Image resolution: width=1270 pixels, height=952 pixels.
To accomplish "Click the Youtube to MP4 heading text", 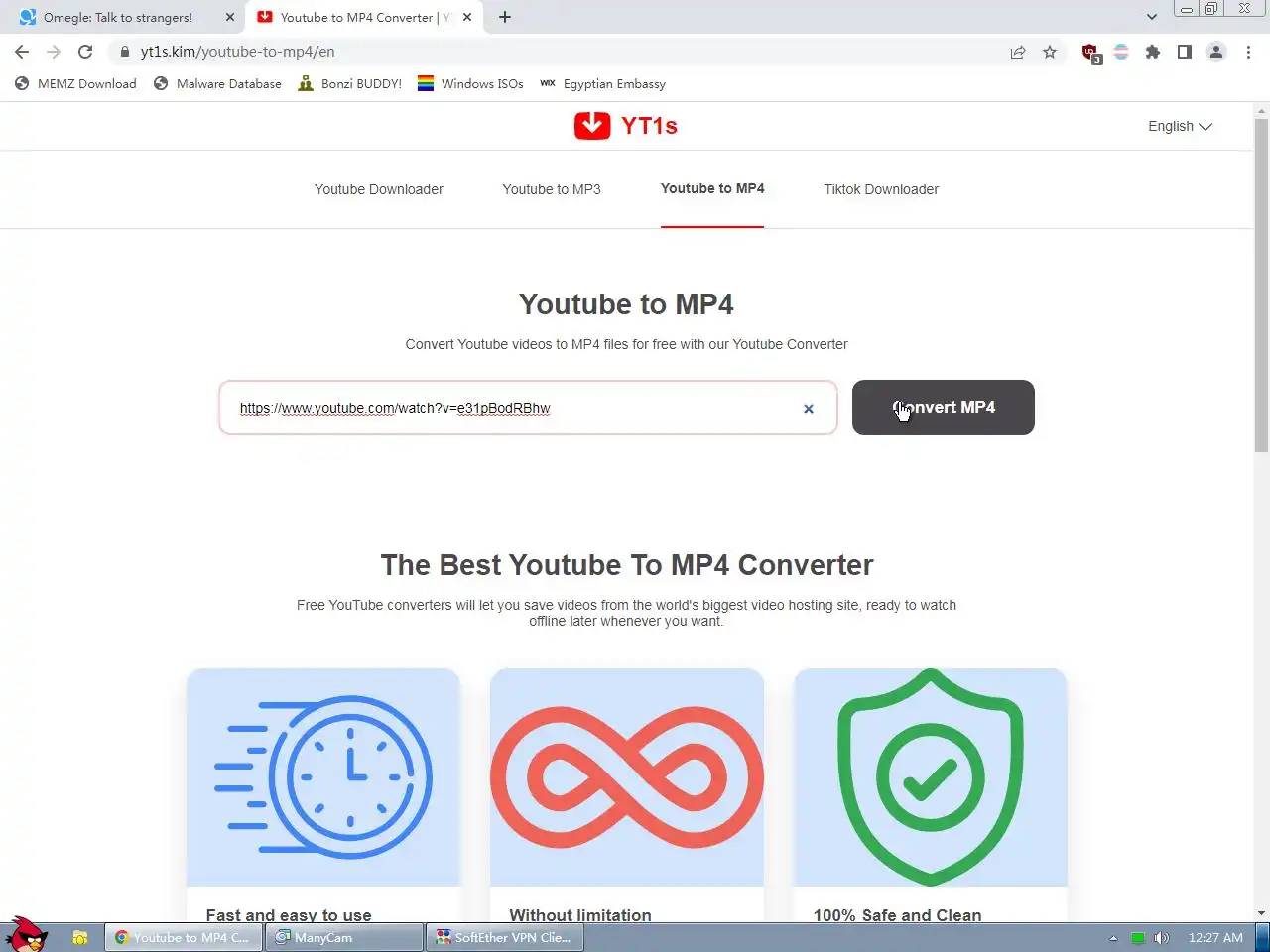I will (626, 304).
